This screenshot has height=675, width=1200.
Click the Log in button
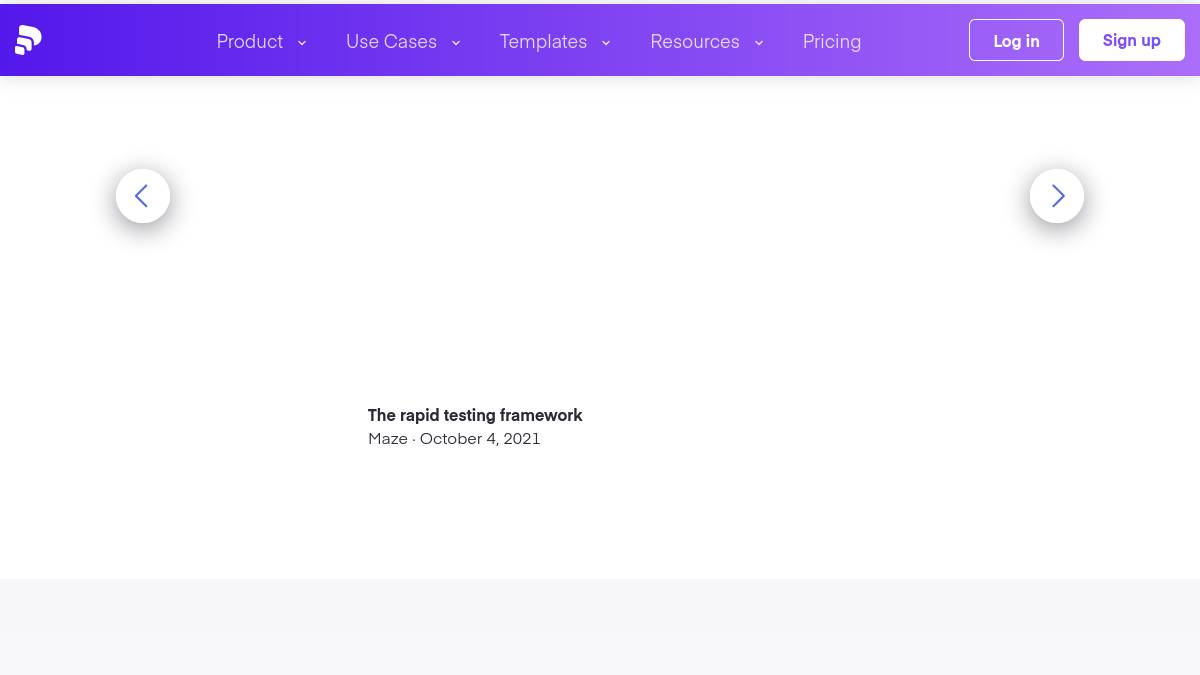(x=1016, y=40)
